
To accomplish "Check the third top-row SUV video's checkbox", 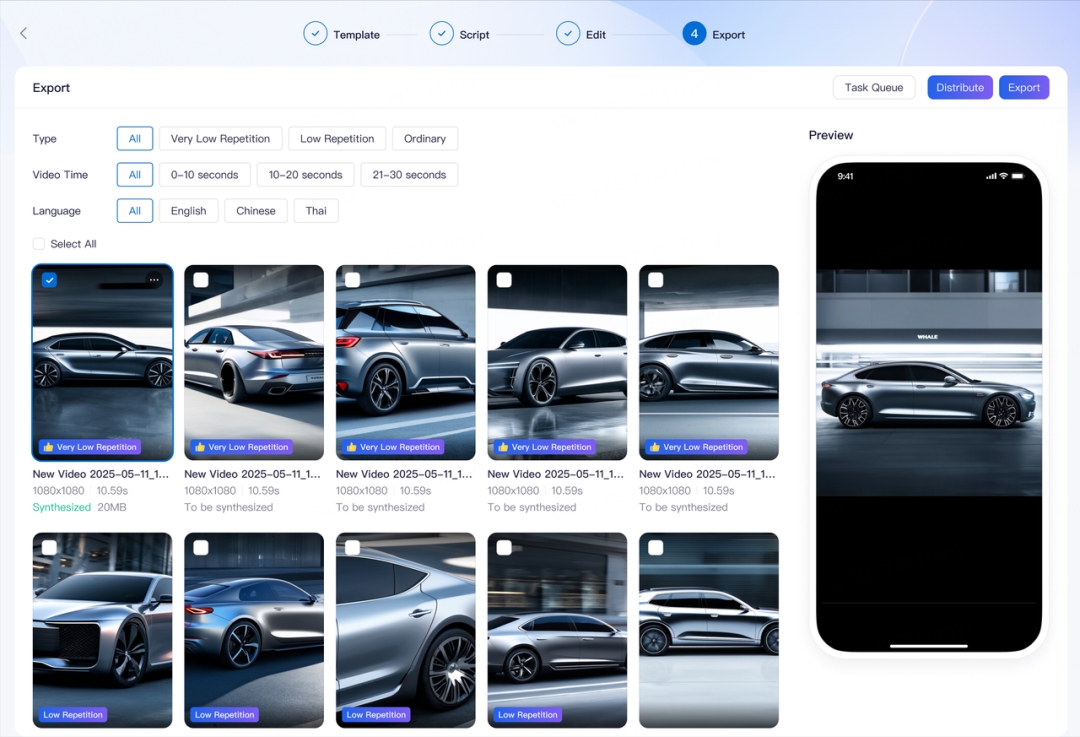I will point(353,280).
